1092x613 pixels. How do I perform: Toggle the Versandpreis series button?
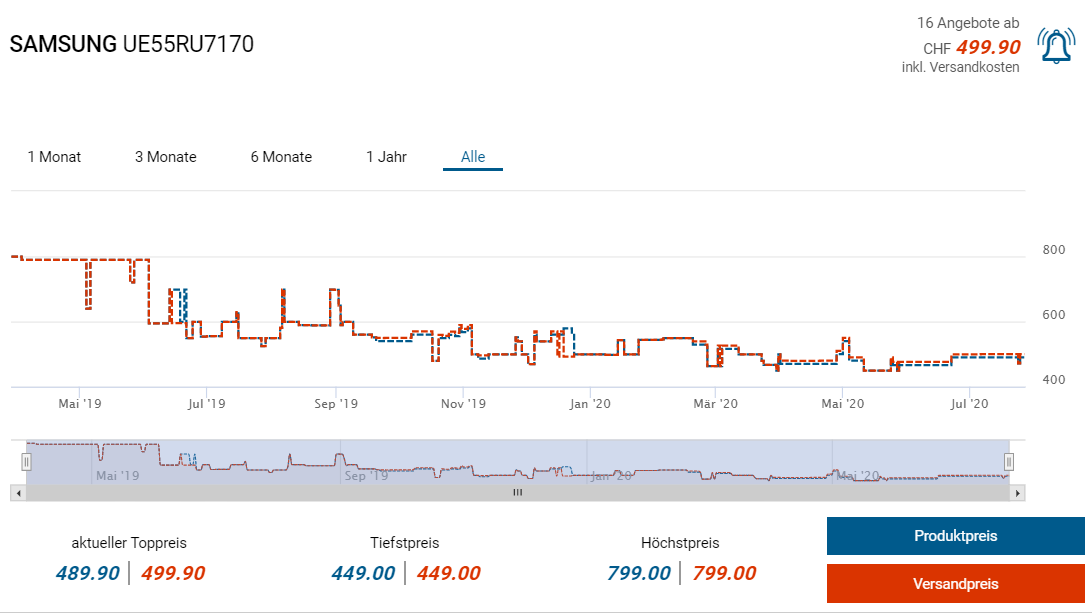(x=955, y=584)
